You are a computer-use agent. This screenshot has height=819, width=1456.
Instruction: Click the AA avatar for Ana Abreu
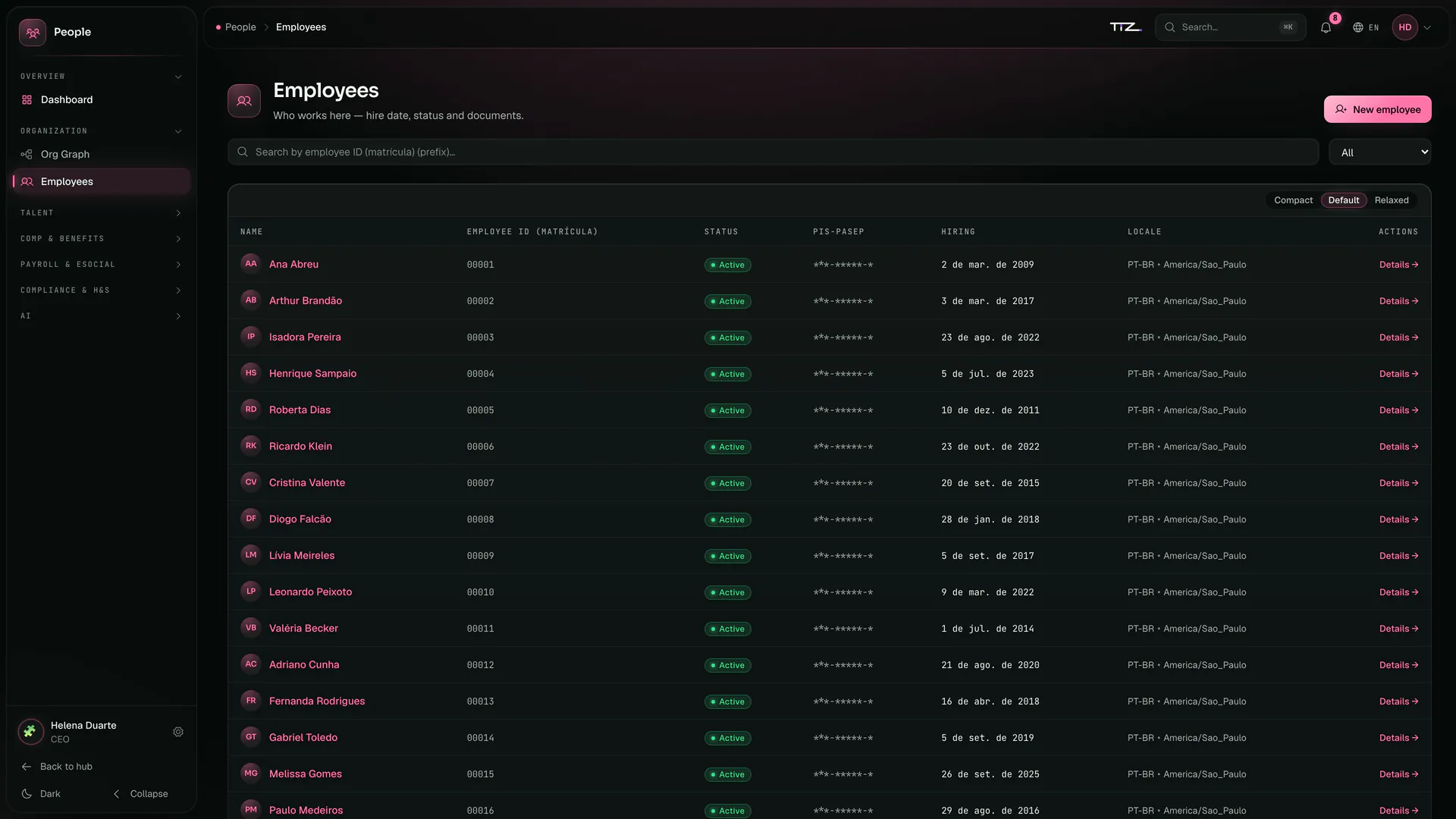(251, 264)
